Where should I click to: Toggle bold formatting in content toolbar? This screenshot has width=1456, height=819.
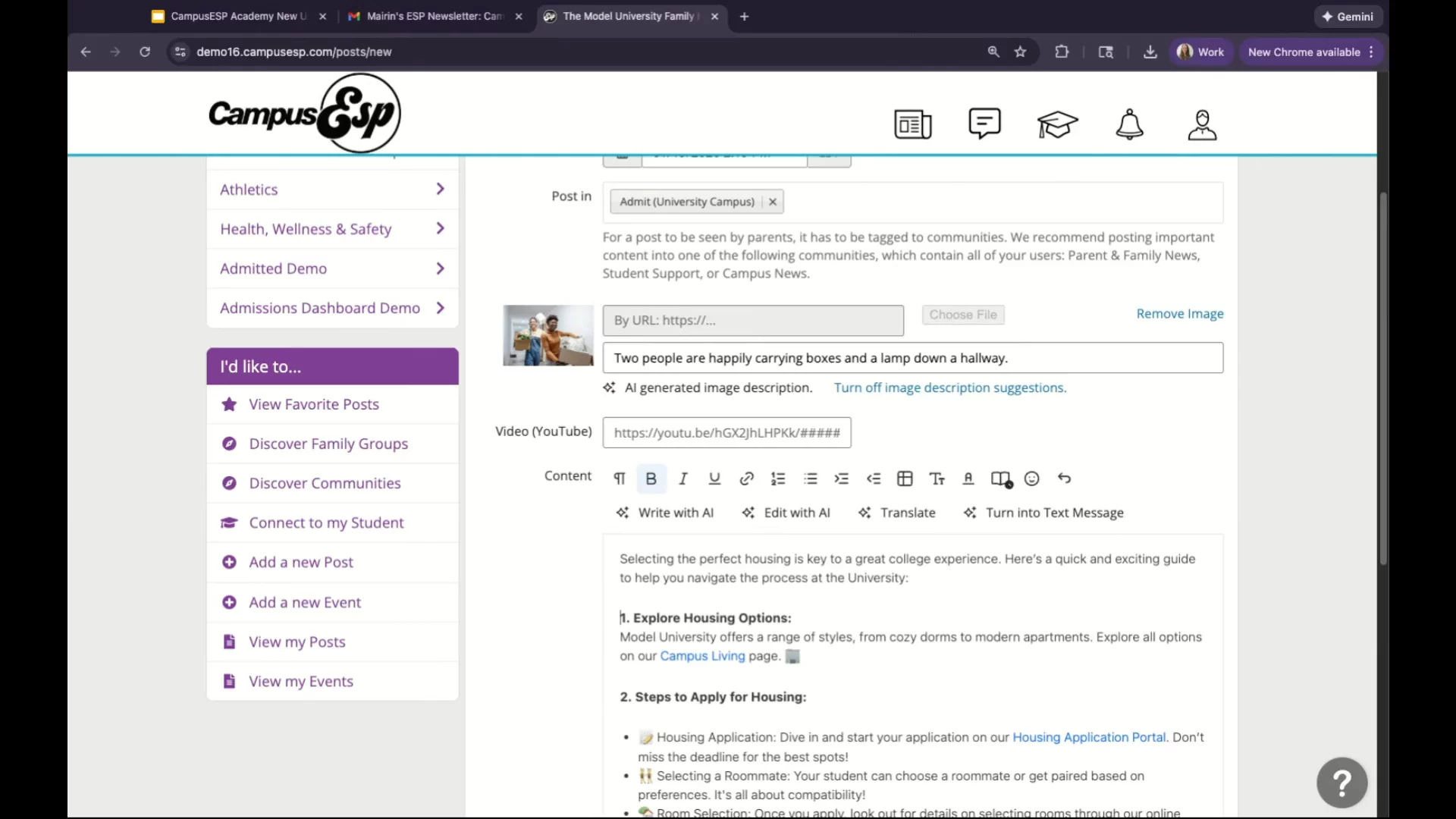pyautogui.click(x=651, y=479)
